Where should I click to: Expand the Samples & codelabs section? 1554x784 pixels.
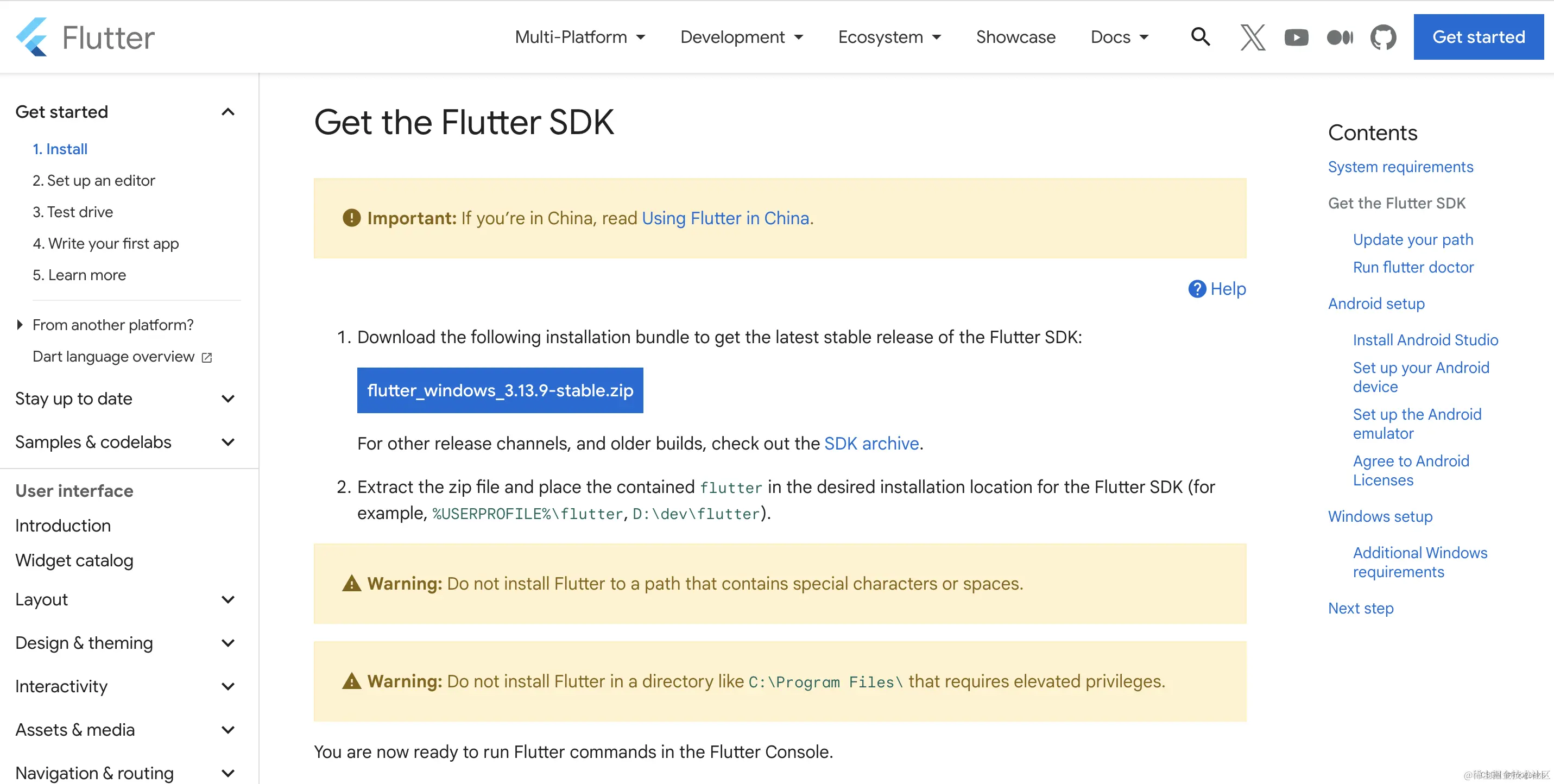228,442
